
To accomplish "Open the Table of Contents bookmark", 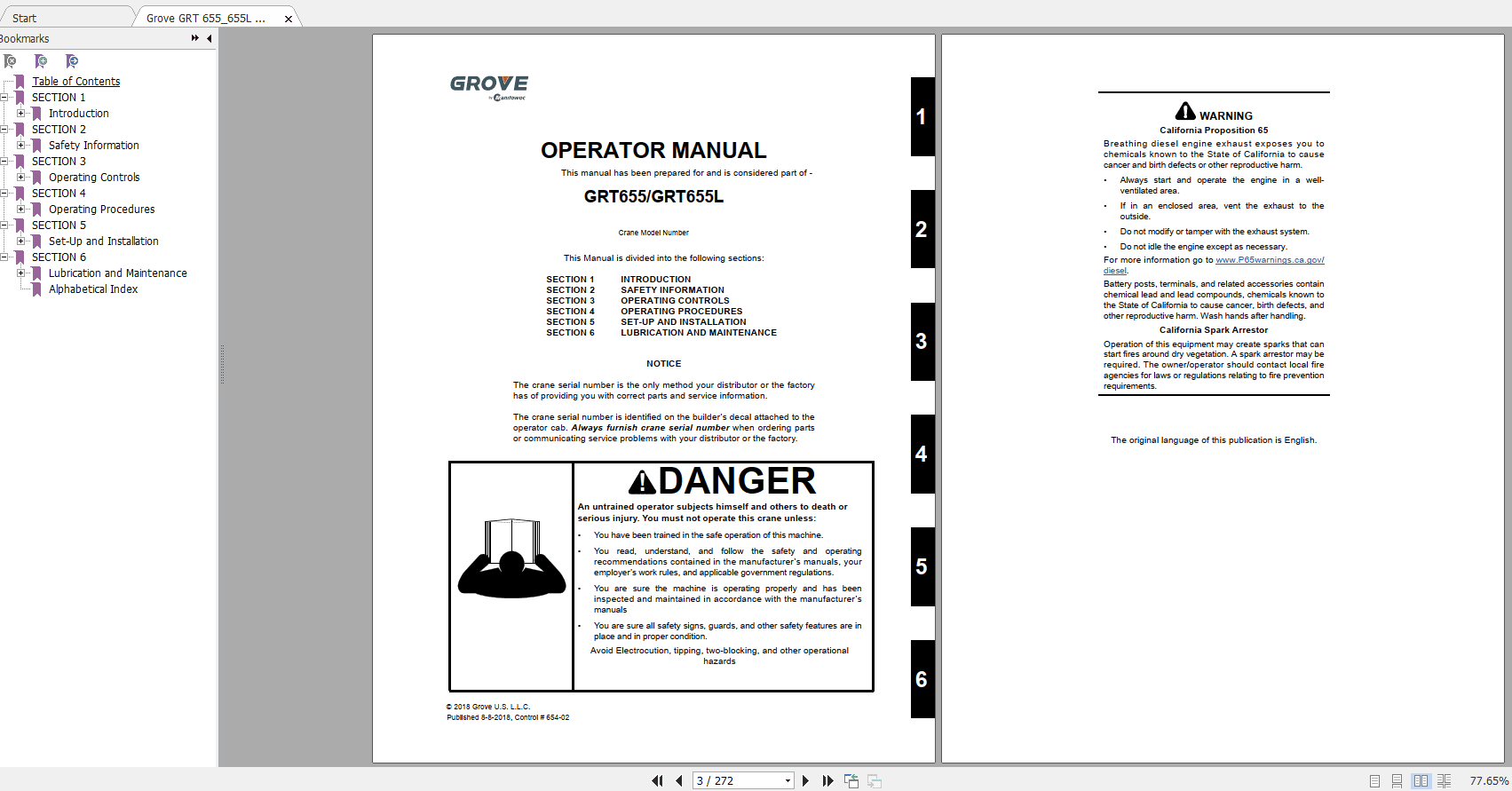I will tap(76, 82).
